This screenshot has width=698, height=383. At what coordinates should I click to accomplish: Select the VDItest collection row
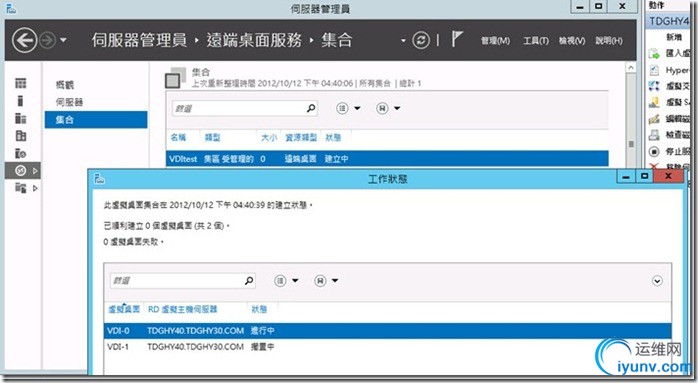[387, 159]
